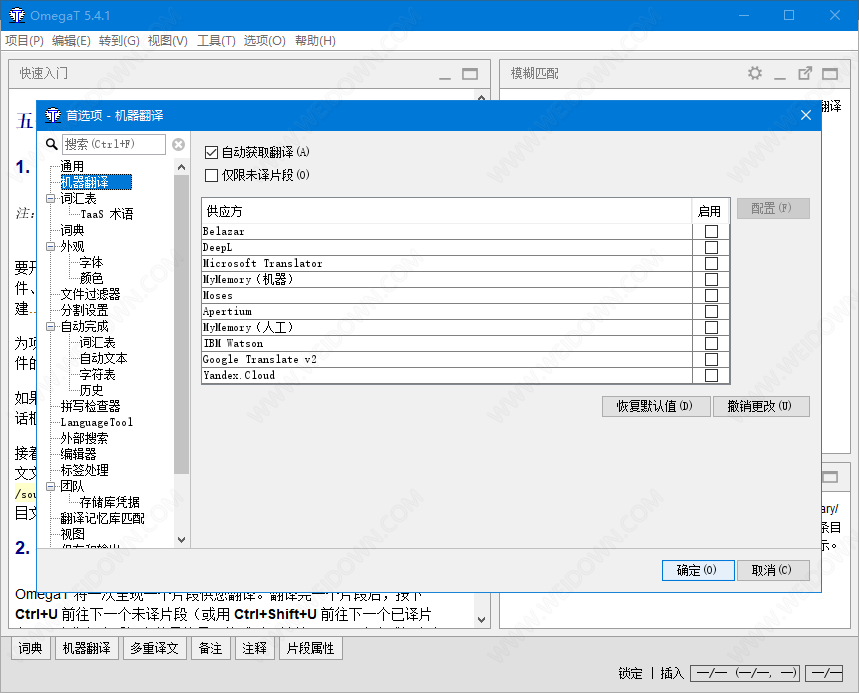Maximize the fuzzy matches pane
The height and width of the screenshot is (693, 859).
[x=830, y=74]
